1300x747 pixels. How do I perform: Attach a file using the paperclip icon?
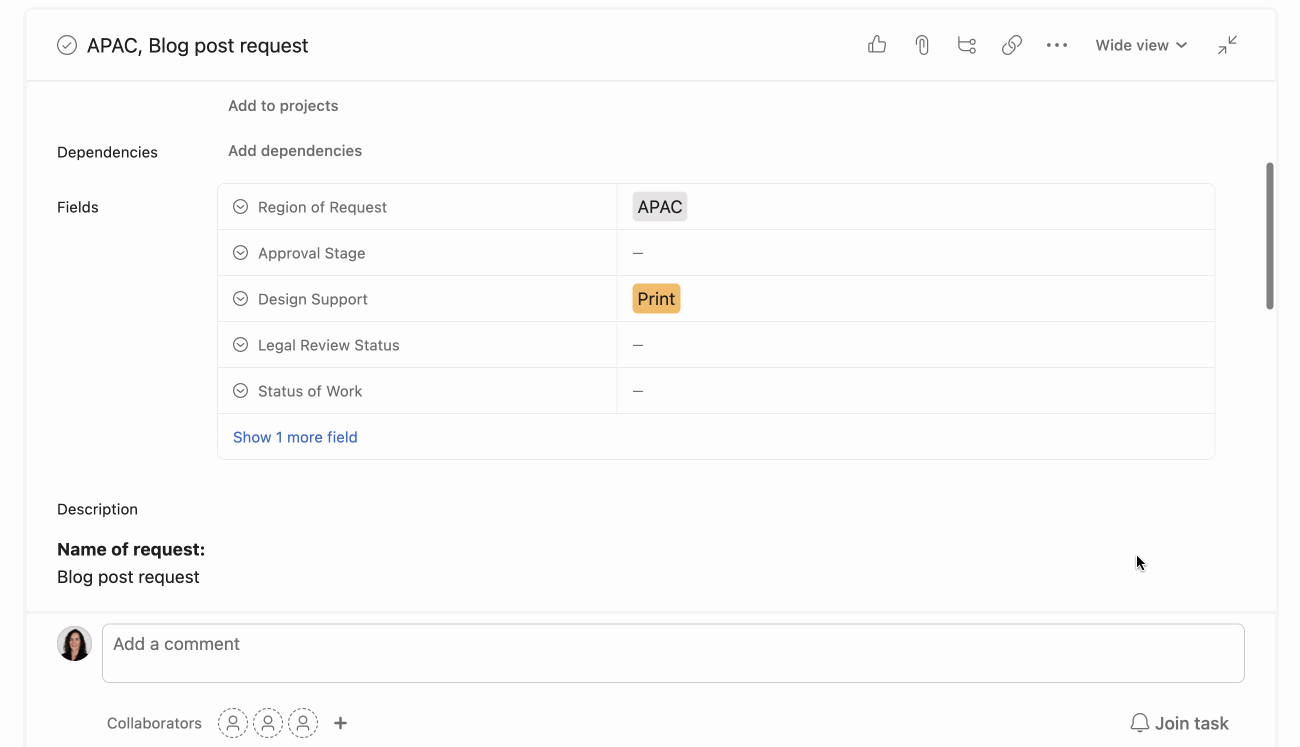pyautogui.click(x=921, y=45)
